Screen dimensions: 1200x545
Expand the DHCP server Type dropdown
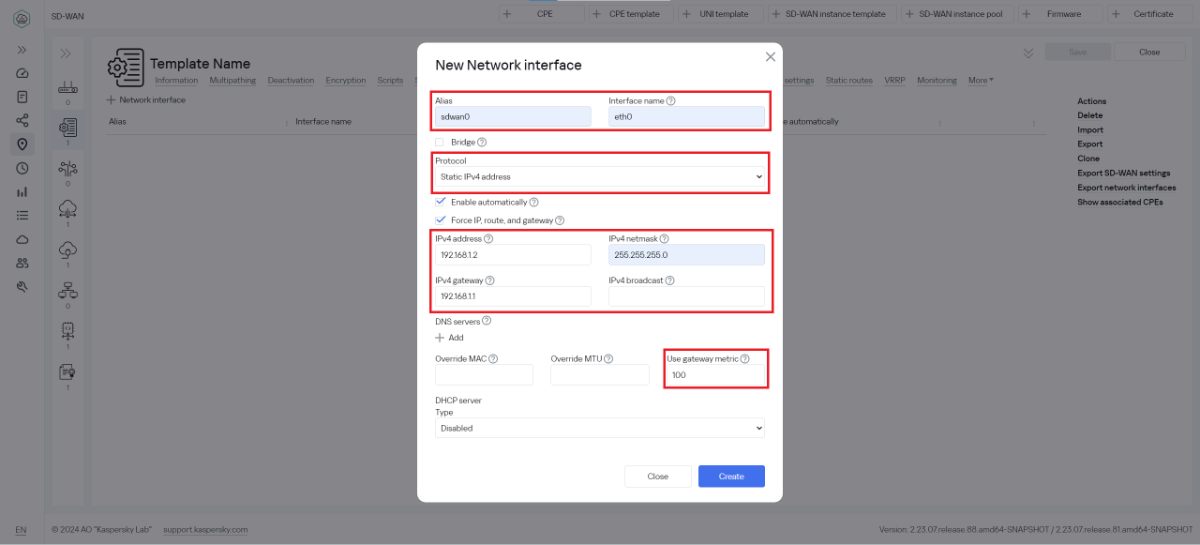tap(600, 428)
